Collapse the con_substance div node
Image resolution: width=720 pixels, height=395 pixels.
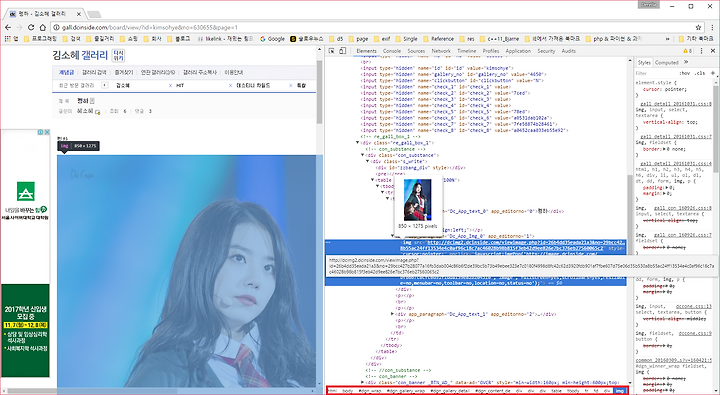363,155
